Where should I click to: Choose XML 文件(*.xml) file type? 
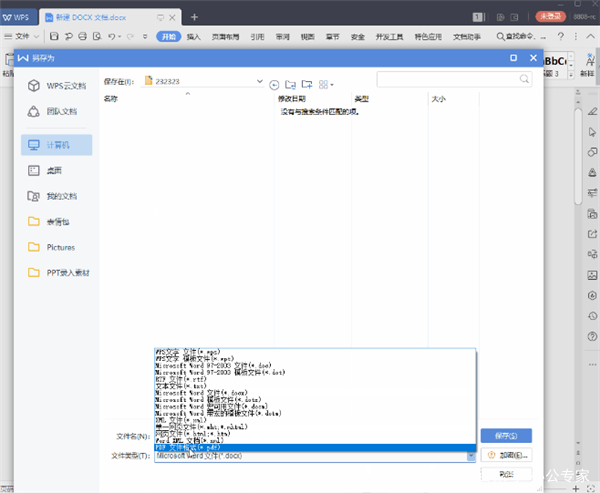[315, 420]
